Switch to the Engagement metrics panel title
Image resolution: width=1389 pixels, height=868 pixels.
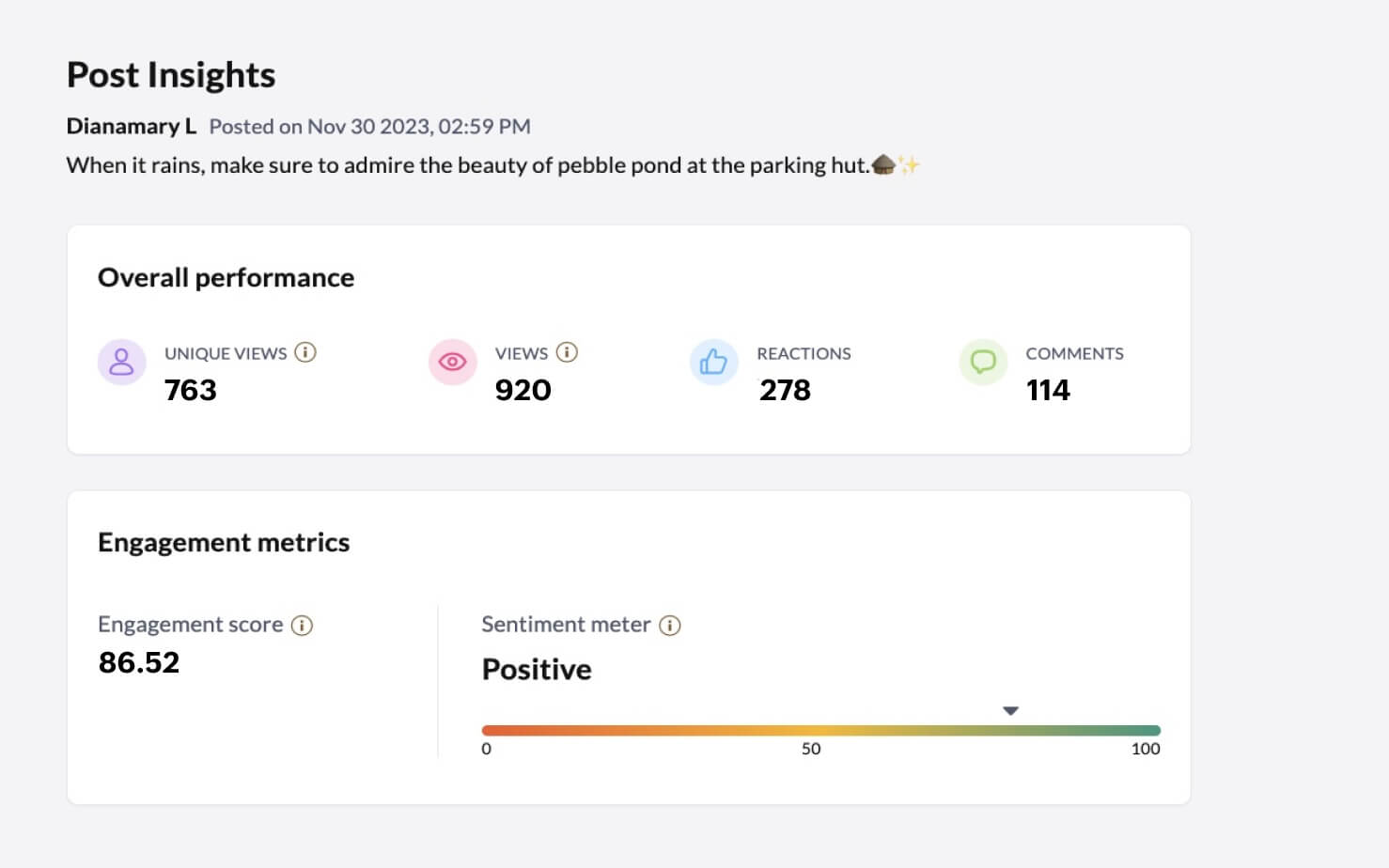(223, 542)
